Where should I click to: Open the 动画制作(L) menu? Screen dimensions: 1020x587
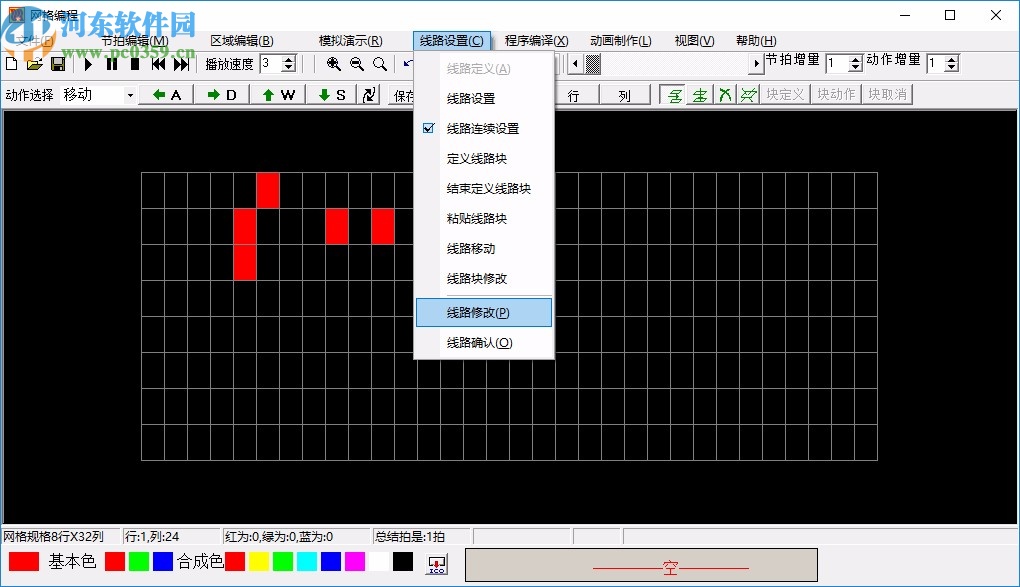[x=621, y=41]
